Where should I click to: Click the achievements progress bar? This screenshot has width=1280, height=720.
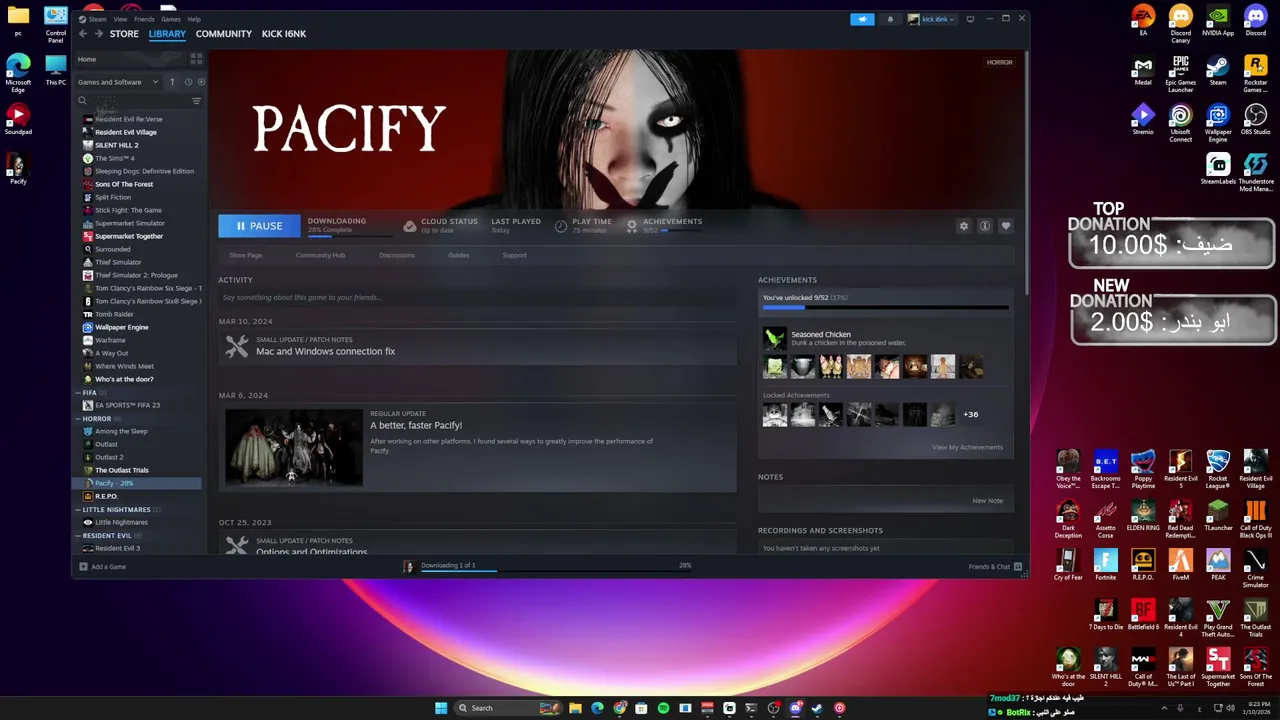885,308
